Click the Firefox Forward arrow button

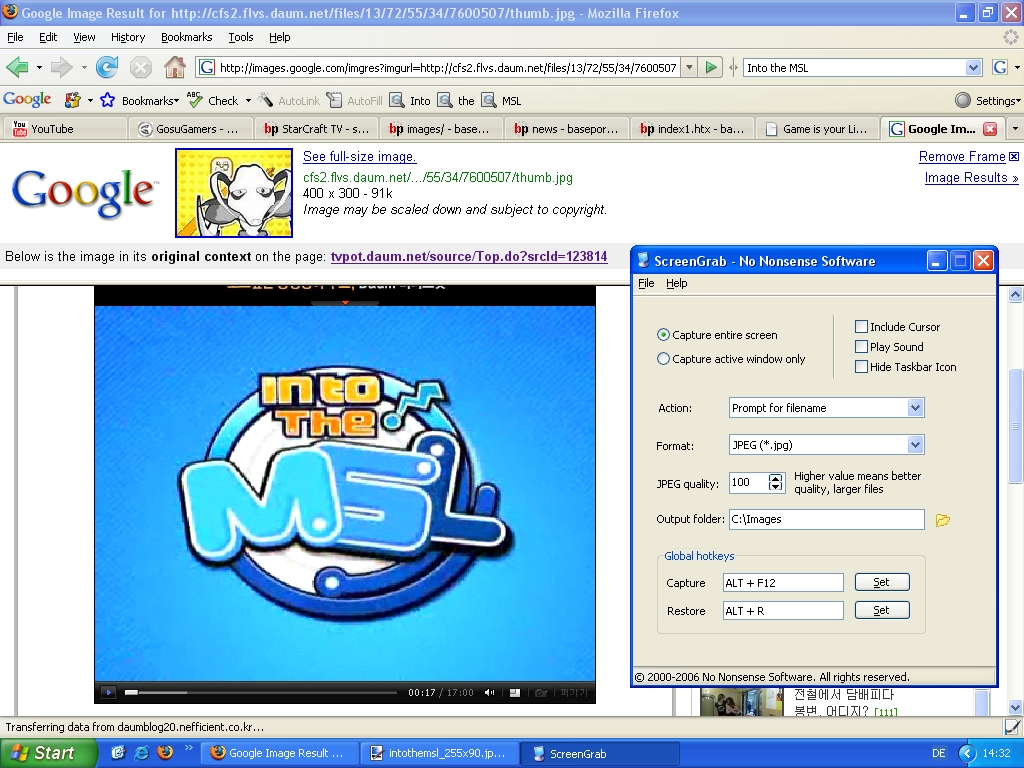pyautogui.click(x=61, y=67)
